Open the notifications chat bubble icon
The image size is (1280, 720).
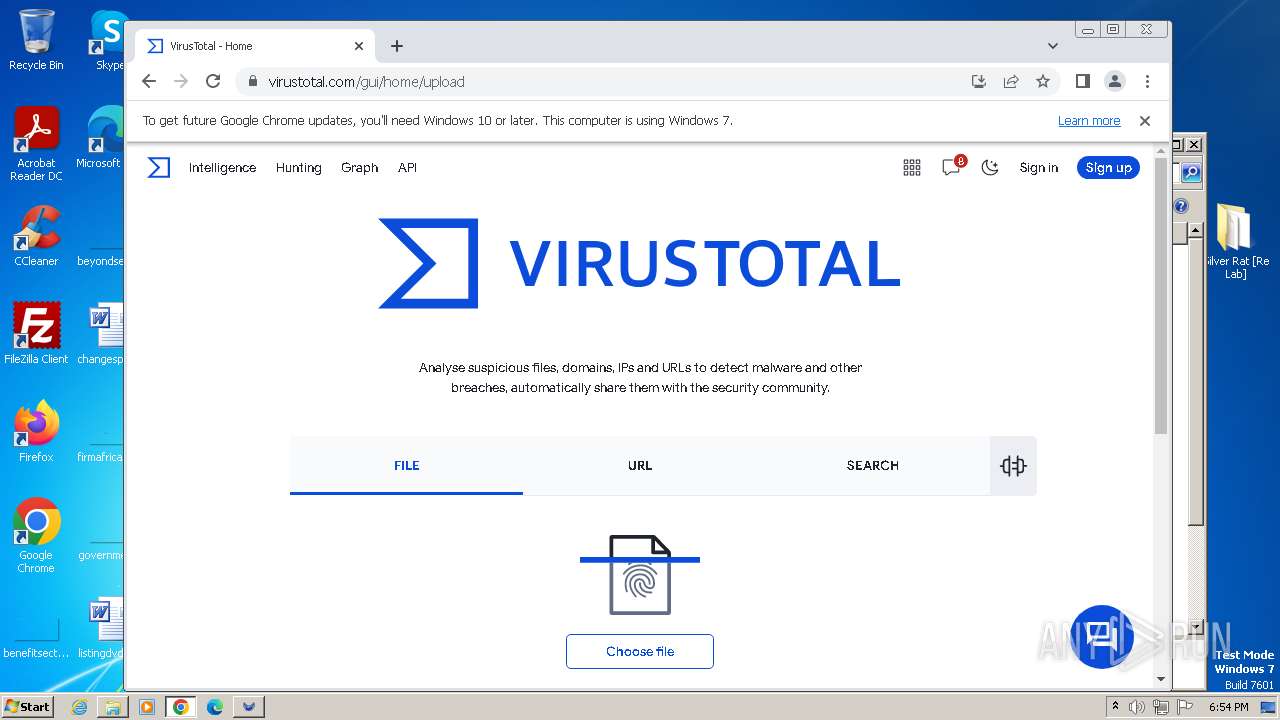951,168
